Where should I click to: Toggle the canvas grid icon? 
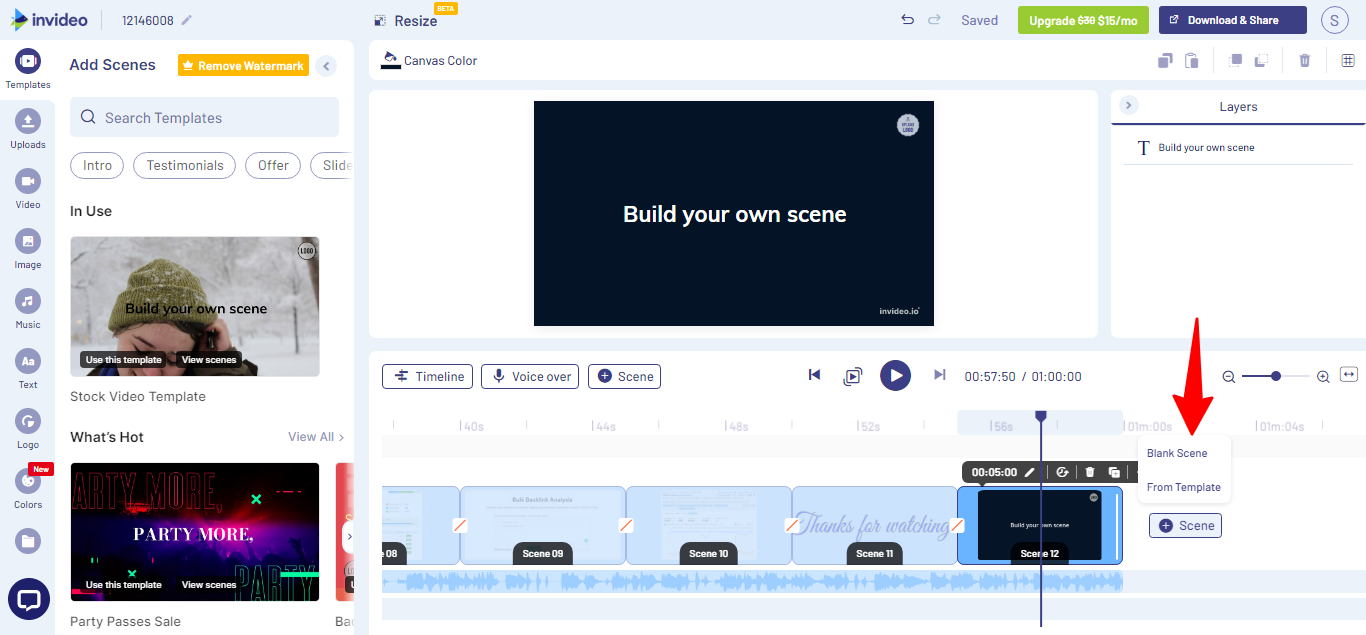click(1348, 60)
